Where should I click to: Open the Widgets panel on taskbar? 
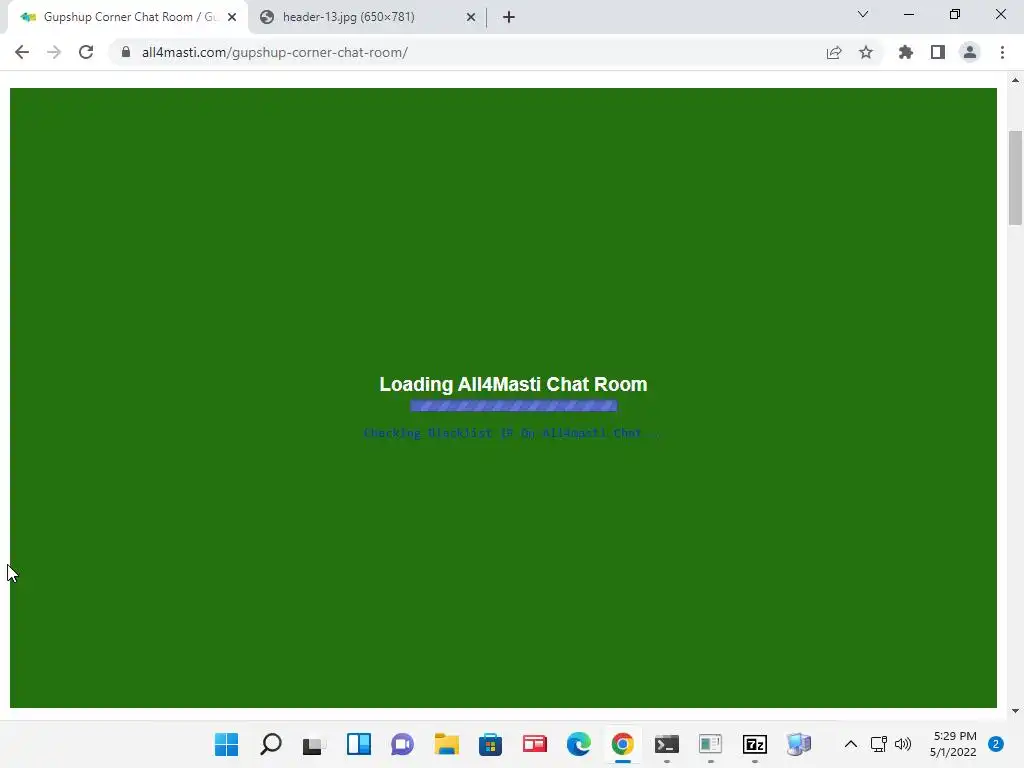359,744
